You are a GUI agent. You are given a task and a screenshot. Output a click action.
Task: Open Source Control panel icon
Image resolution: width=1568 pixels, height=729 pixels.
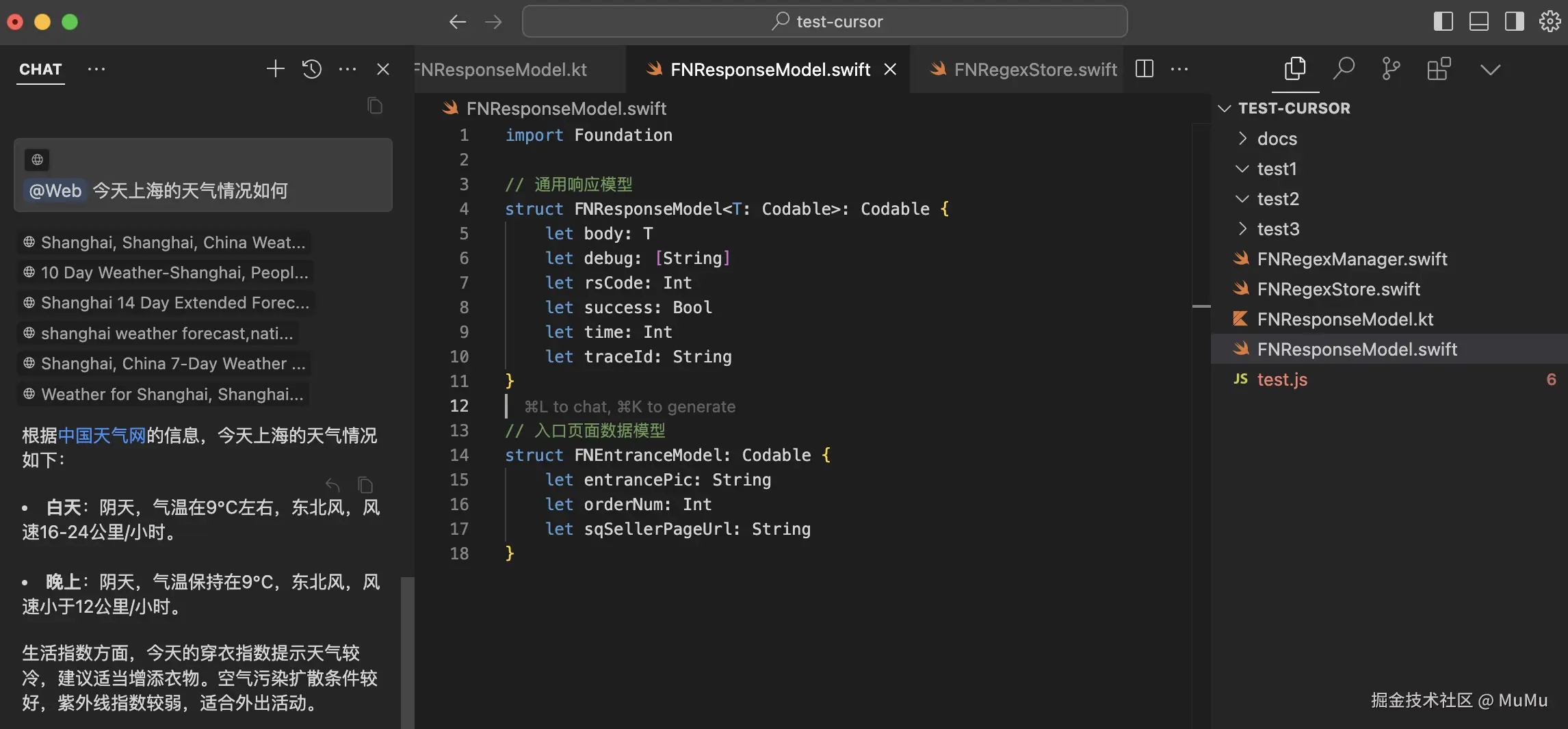[x=1391, y=69]
